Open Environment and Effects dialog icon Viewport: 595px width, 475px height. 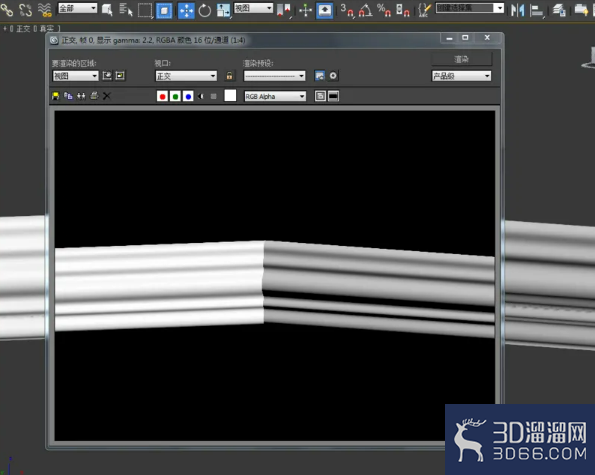(333, 75)
